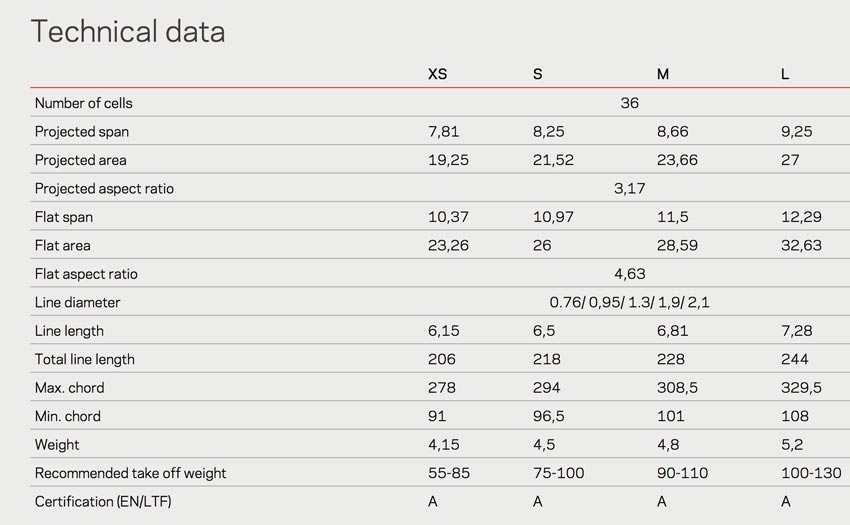Click the Line diameter values text
The width and height of the screenshot is (850, 525).
pos(629,303)
